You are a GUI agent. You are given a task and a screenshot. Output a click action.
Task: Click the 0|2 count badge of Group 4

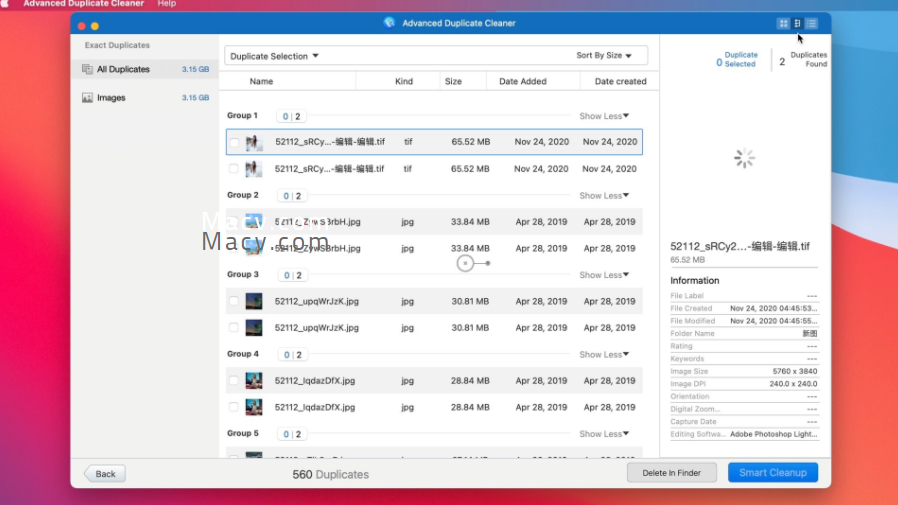click(x=292, y=355)
